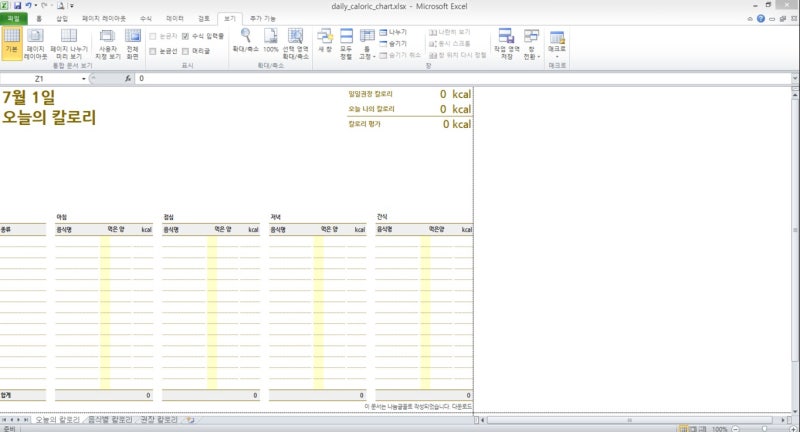Select Normal view icon in the status bar
The height and width of the screenshot is (432, 800).
point(684,429)
